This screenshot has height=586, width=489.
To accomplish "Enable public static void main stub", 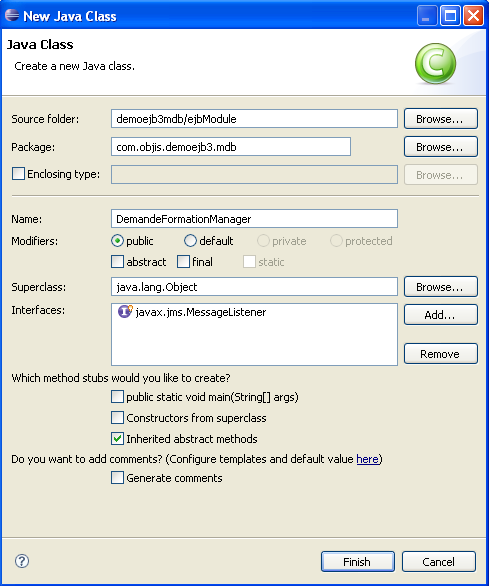I will tap(117, 397).
